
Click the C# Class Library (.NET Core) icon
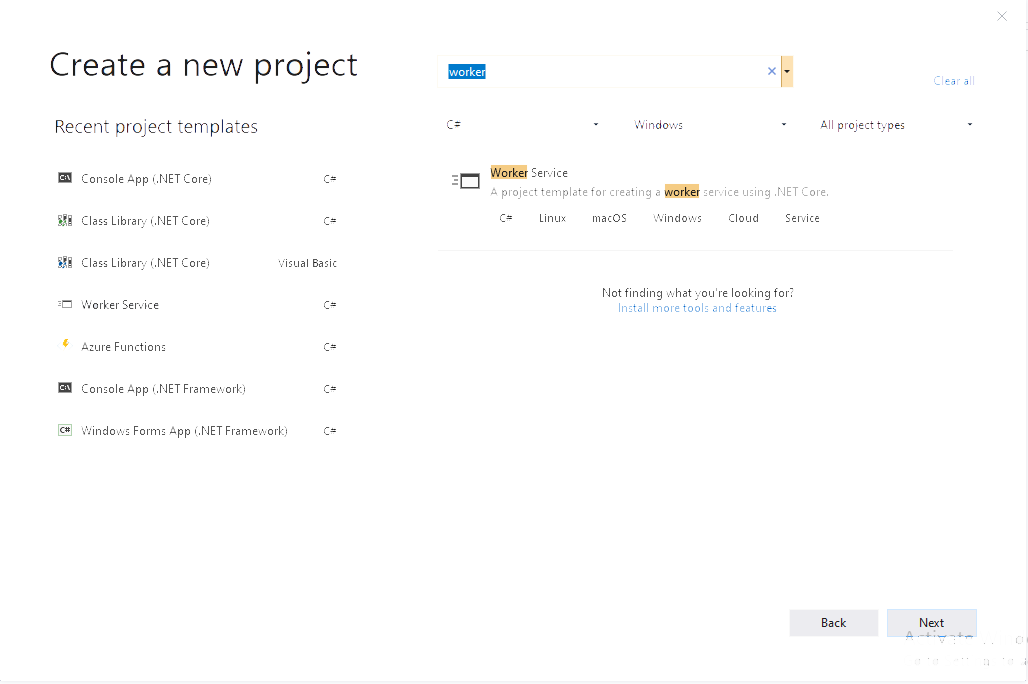tap(65, 220)
